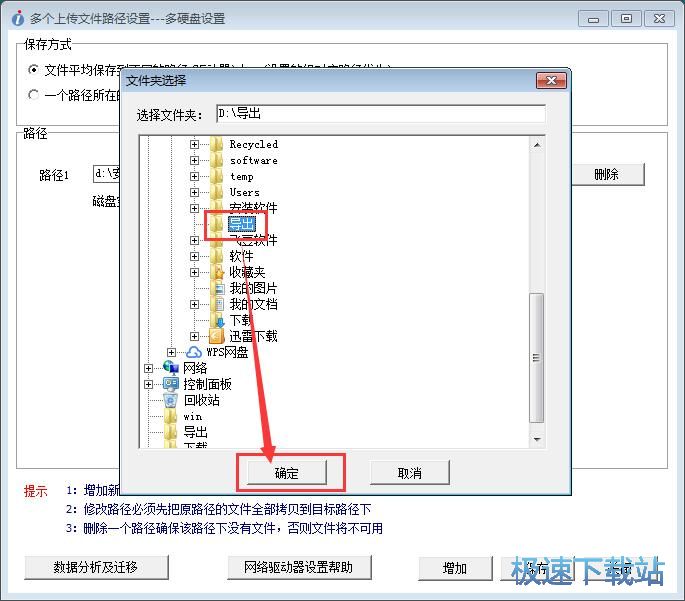This screenshot has height=601, width=685.
Task: Expand the Recycled folder node
Action: pyautogui.click(x=194, y=144)
